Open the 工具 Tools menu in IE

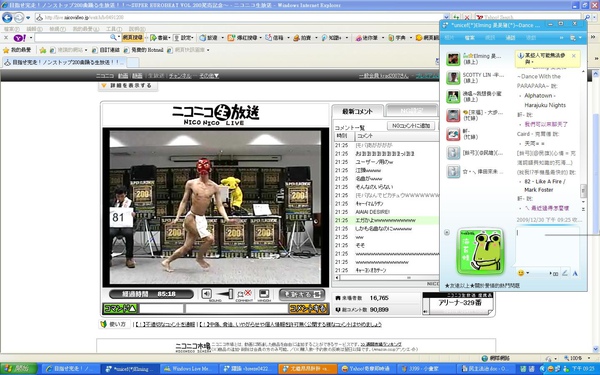pos(114,29)
